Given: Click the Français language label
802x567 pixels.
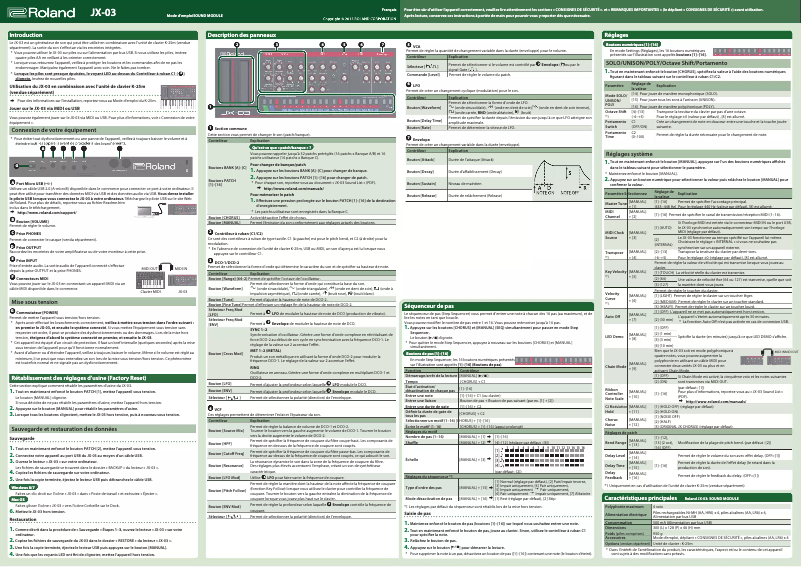Looking at the screenshot, I should 389,10.
